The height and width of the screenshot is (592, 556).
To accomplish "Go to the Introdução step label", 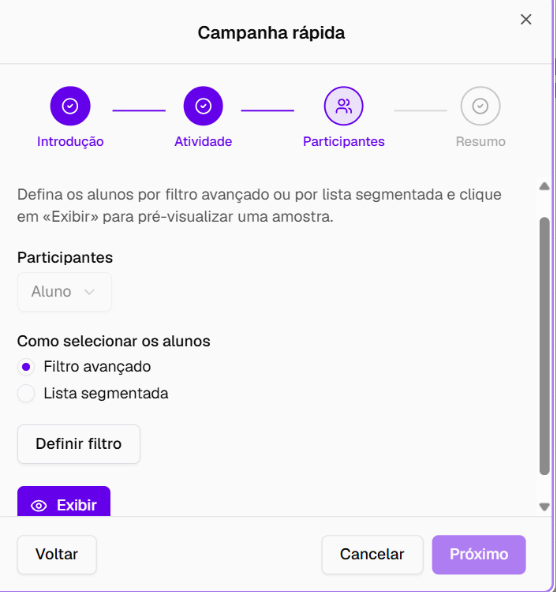I will click(x=70, y=142).
